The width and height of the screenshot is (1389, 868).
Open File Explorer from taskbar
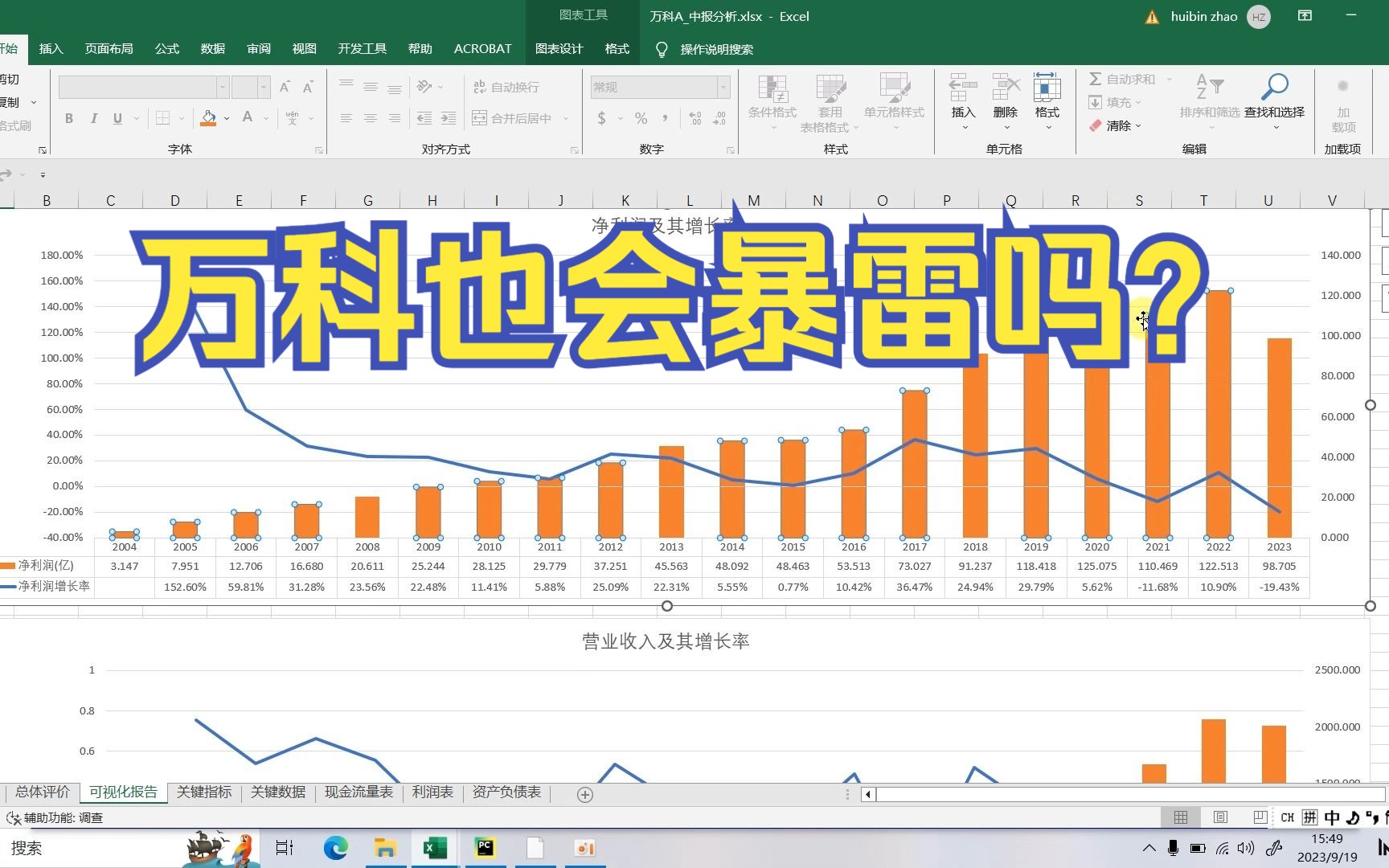tap(385, 848)
